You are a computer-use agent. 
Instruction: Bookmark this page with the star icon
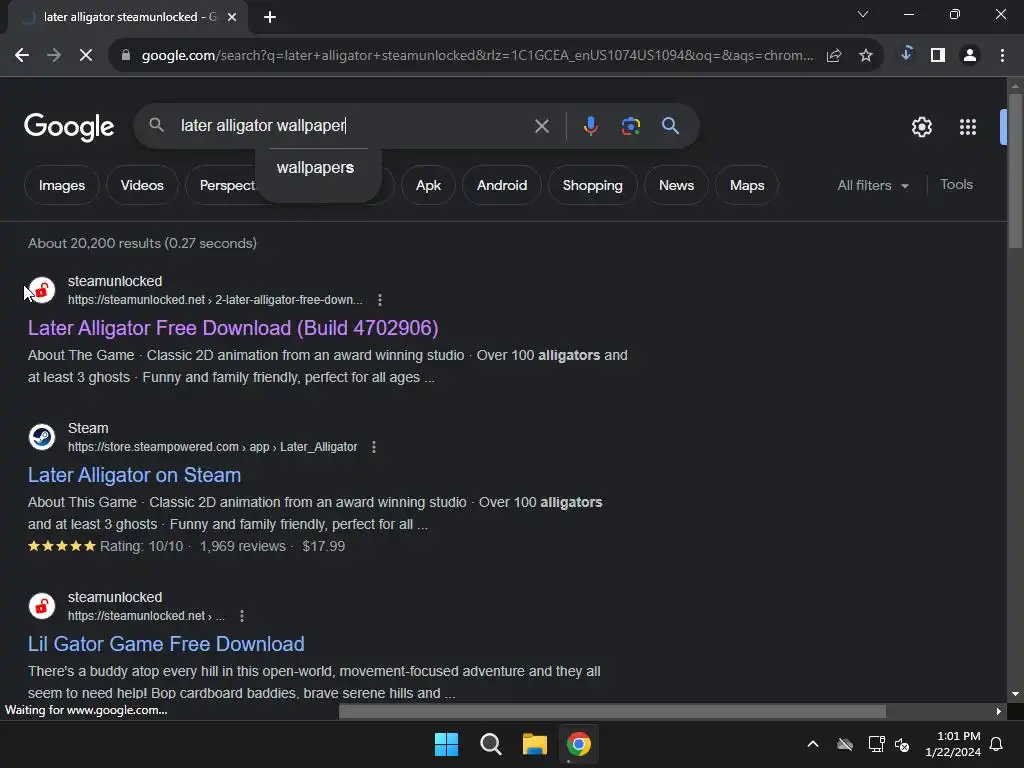866,56
